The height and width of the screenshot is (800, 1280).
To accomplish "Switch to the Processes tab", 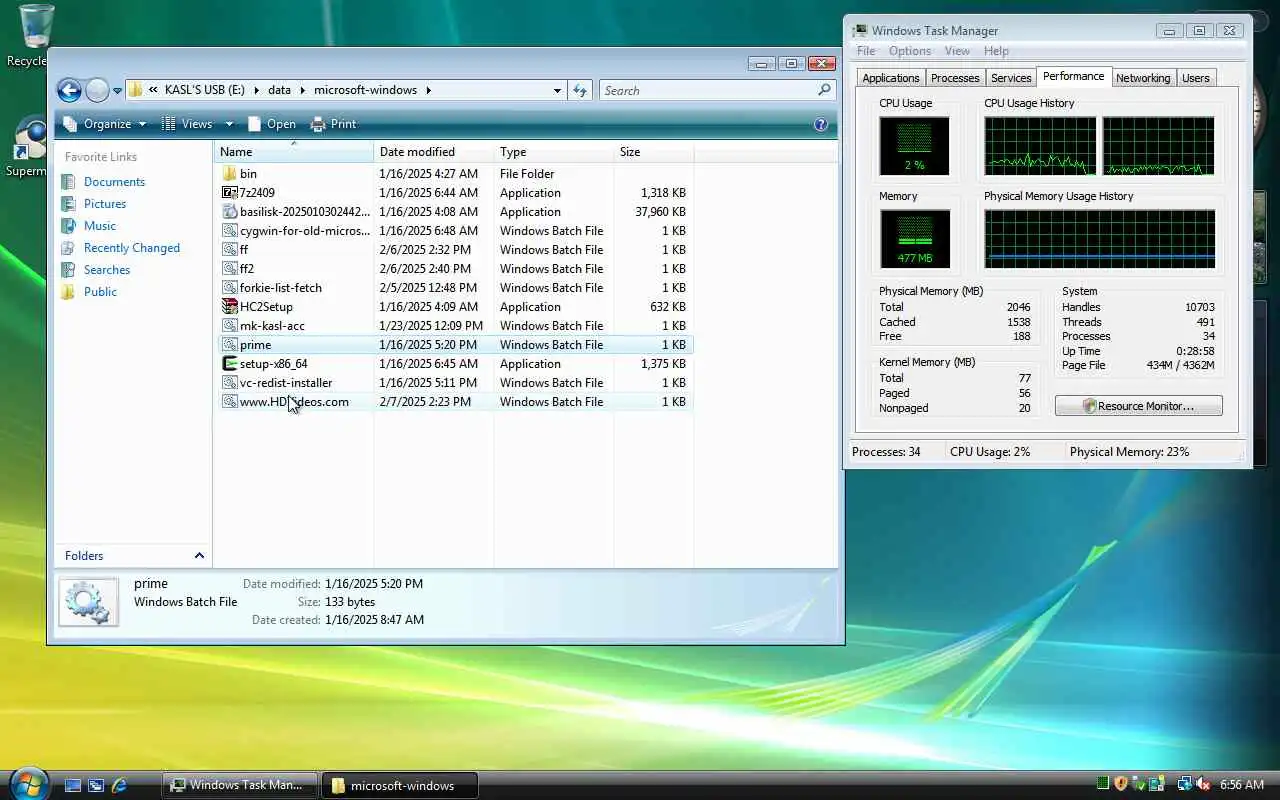I will 955,78.
